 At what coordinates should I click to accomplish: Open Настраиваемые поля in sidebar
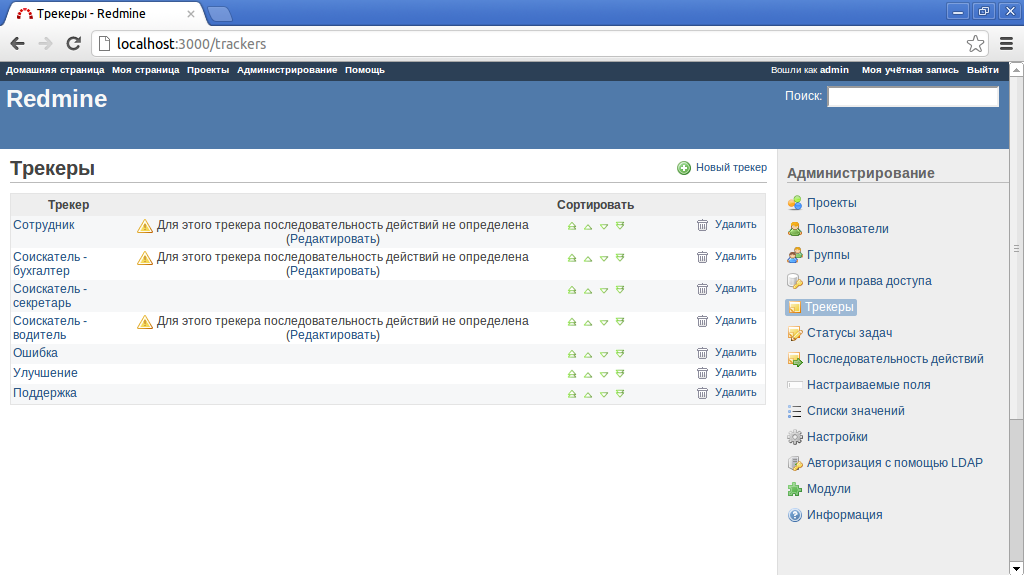point(869,385)
